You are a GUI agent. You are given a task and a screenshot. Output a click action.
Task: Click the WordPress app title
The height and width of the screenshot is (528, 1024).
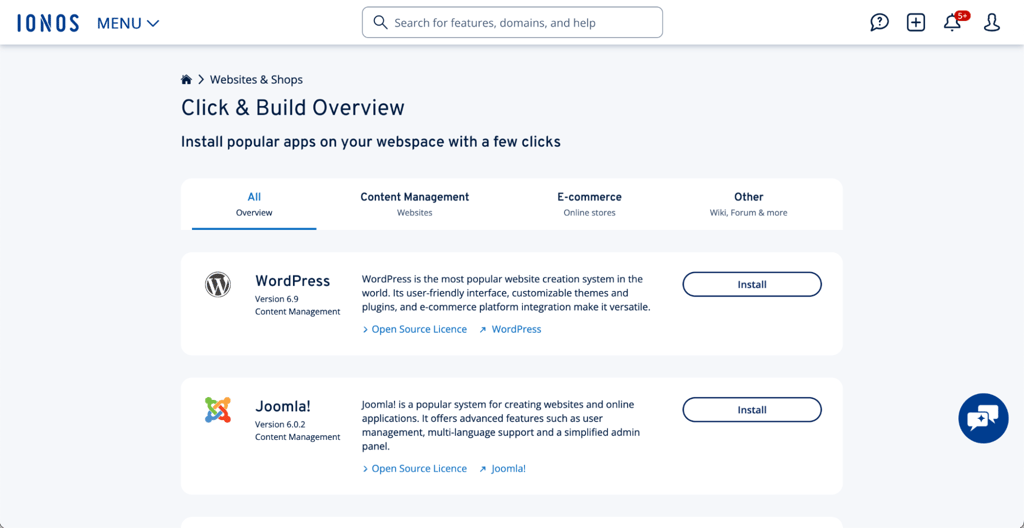pos(293,281)
